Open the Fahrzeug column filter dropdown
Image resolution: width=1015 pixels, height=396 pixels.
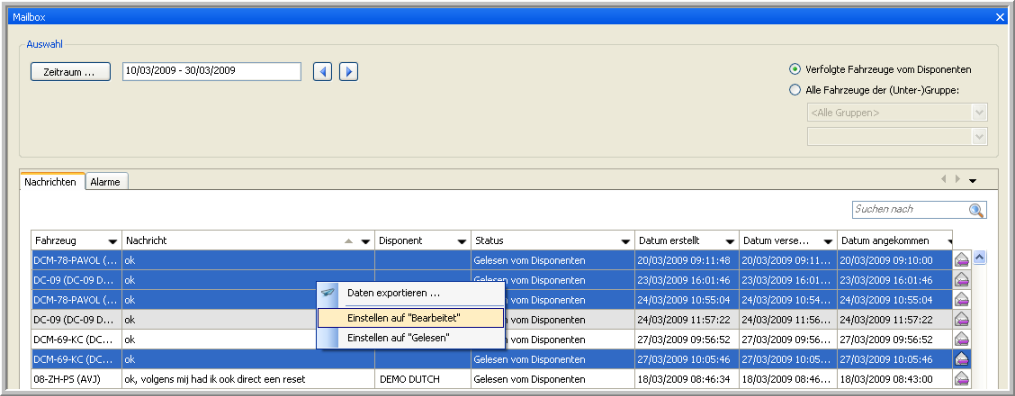[113, 241]
